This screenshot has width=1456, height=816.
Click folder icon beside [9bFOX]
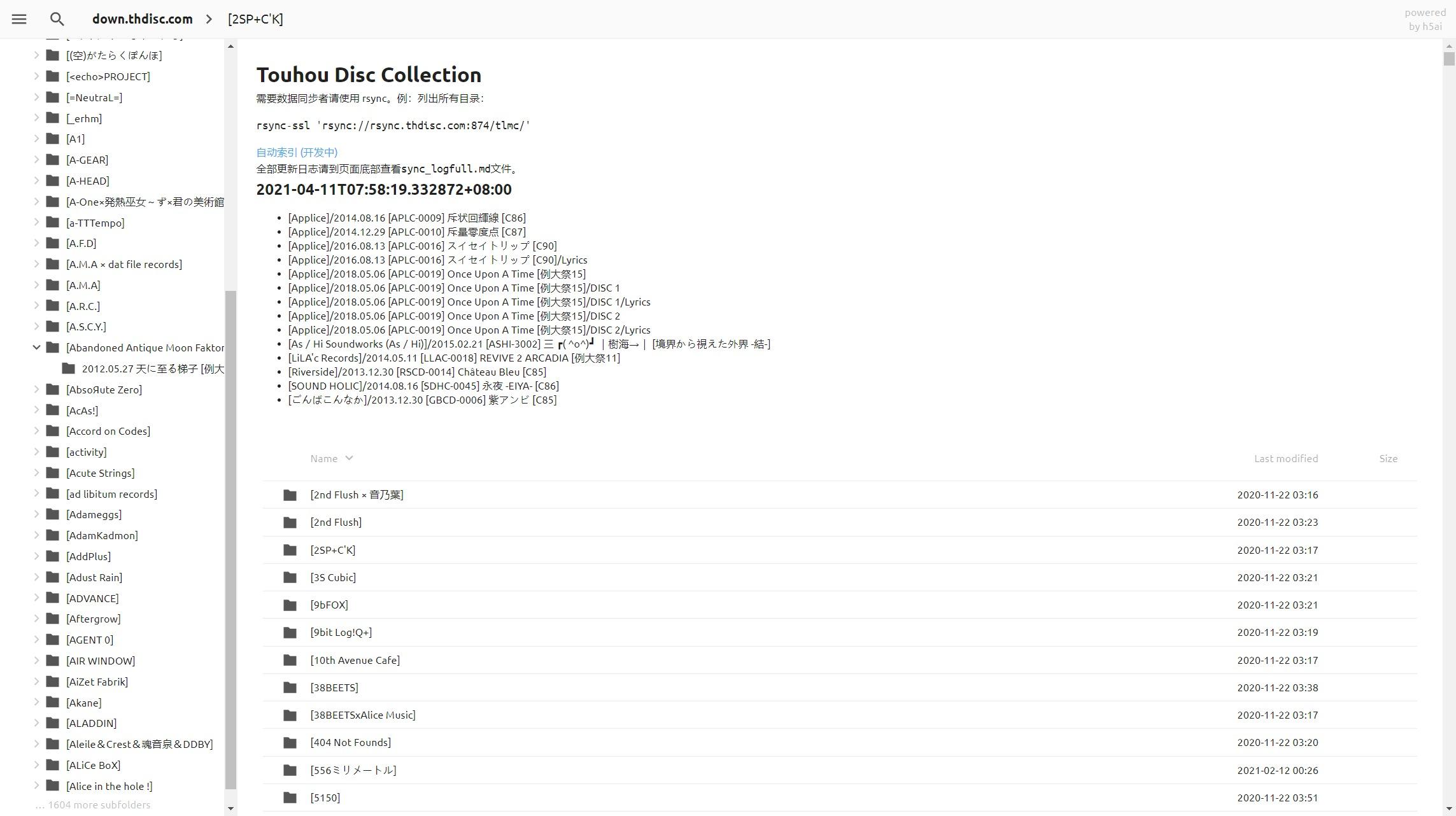coord(290,605)
